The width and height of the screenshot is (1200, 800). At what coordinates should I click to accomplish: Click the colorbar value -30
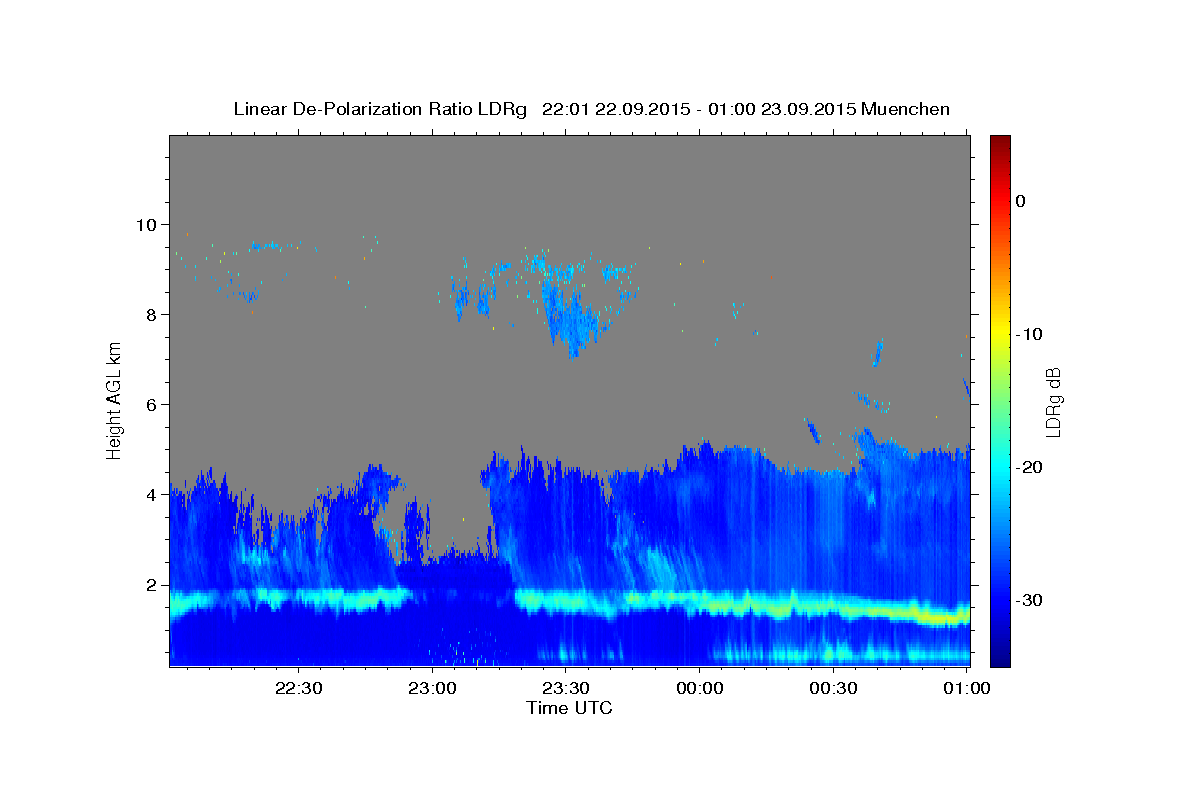(1029, 600)
